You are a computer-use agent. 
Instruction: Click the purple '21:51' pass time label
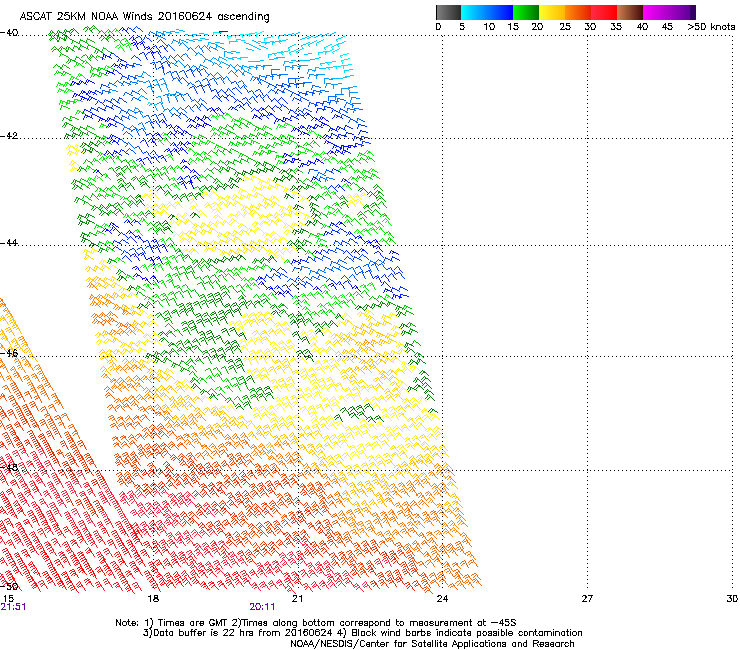pyautogui.click(x=13, y=607)
